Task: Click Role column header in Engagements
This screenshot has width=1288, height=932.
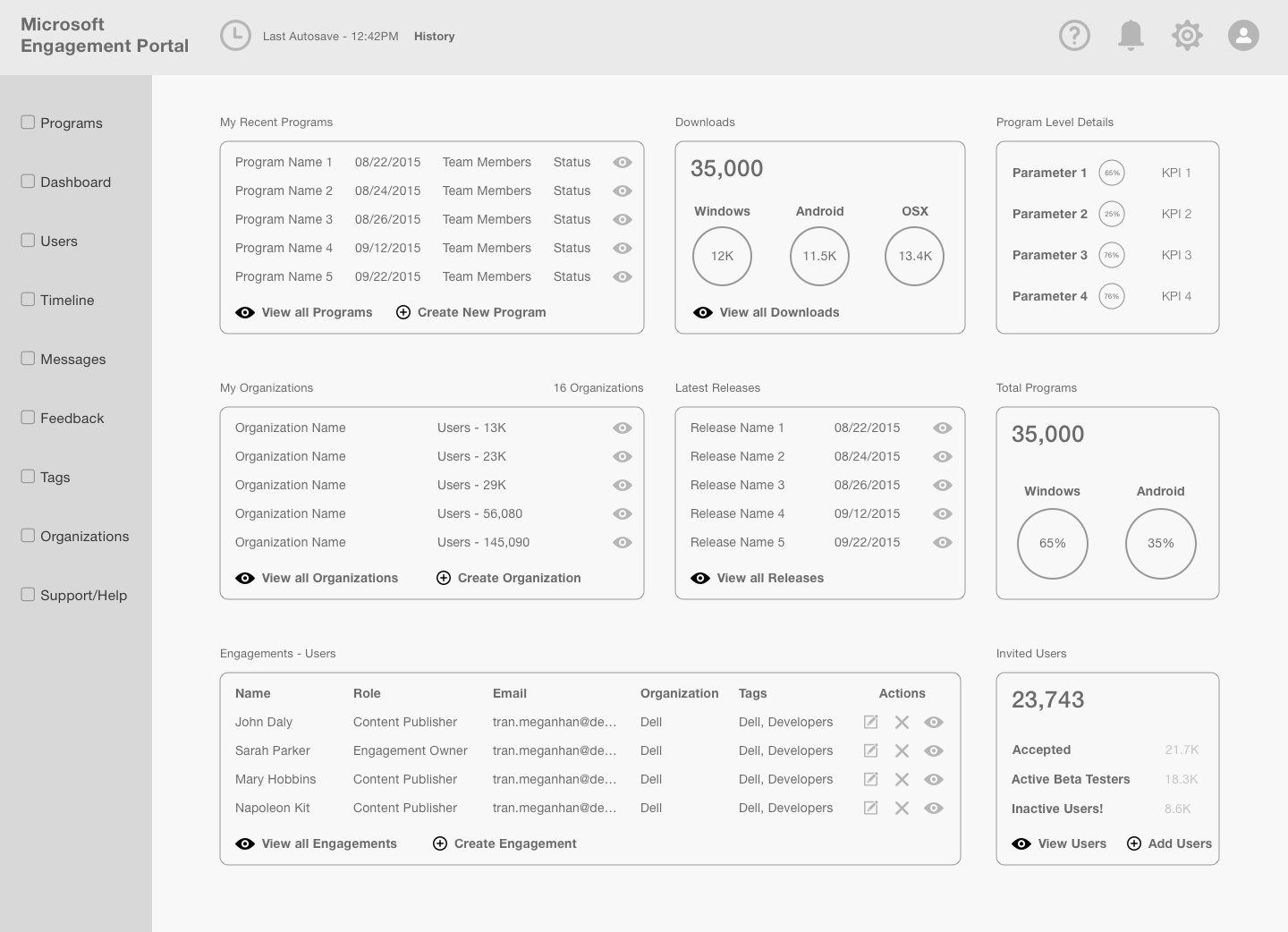Action: (x=367, y=693)
